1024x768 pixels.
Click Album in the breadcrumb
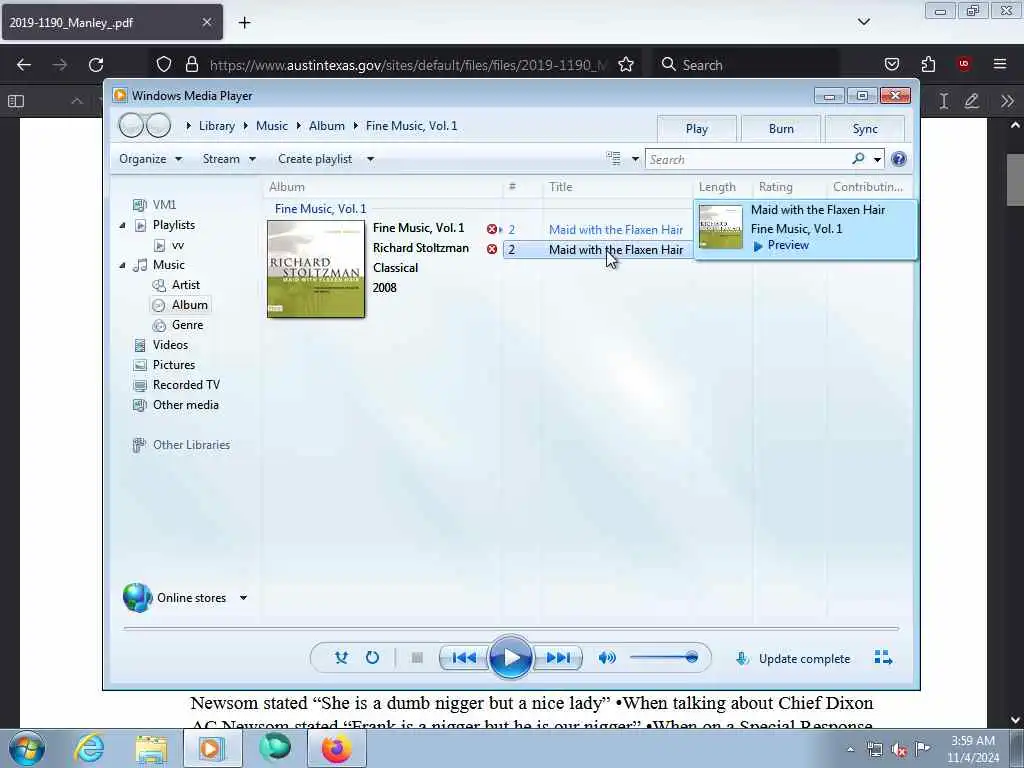click(327, 126)
